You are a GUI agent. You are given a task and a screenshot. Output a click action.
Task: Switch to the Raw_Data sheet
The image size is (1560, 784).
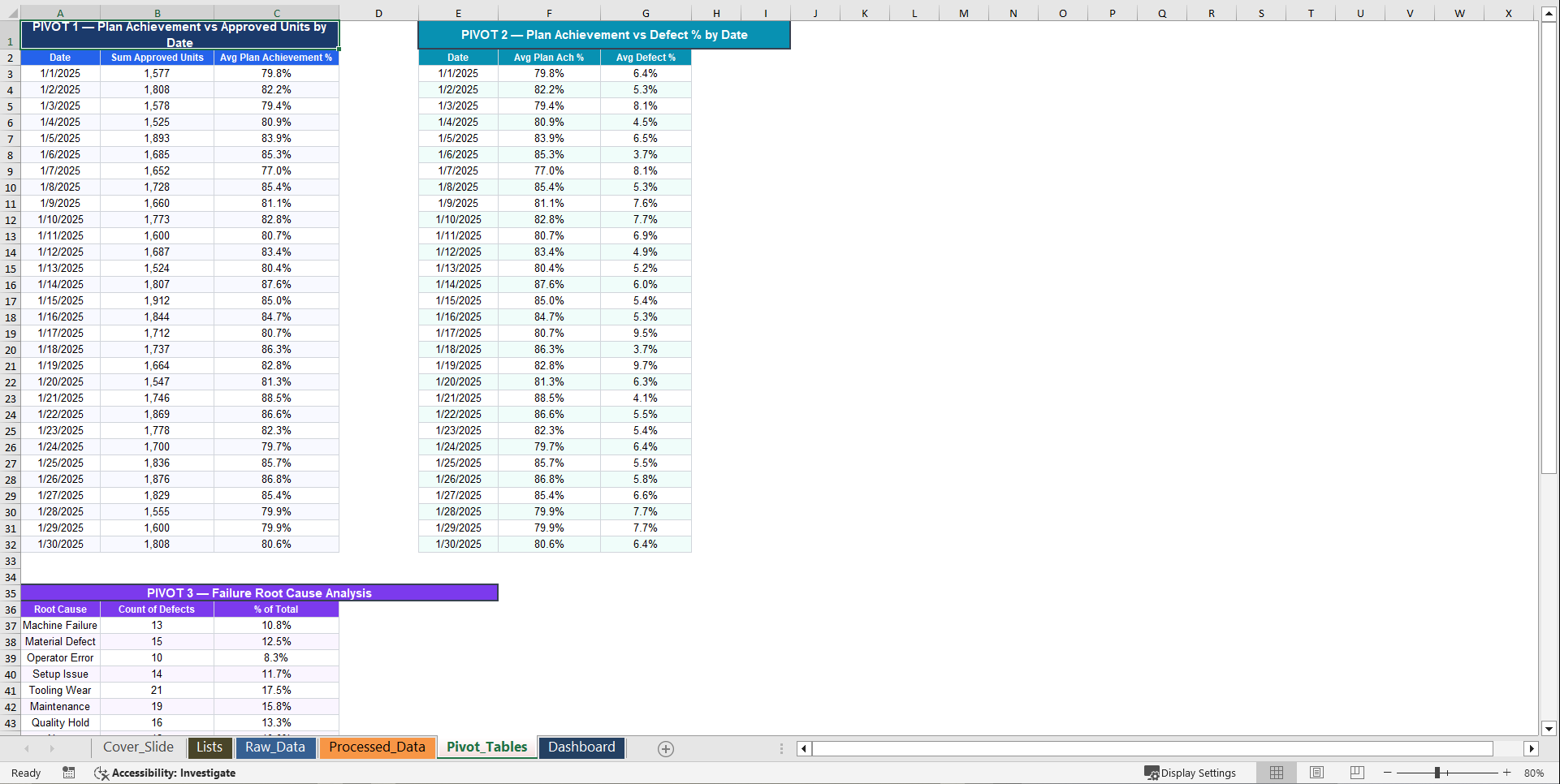click(x=275, y=747)
